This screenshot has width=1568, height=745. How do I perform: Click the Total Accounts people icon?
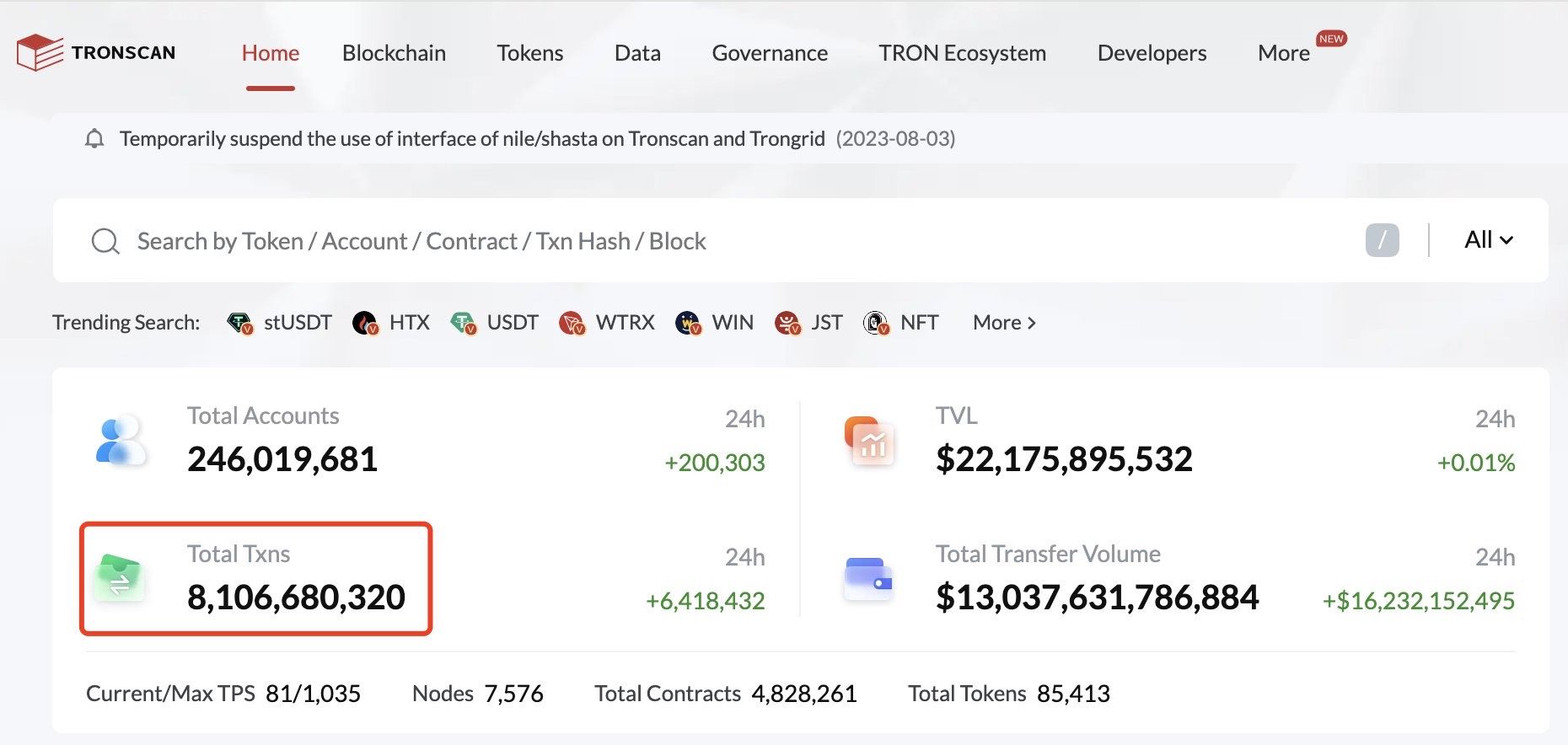[121, 440]
